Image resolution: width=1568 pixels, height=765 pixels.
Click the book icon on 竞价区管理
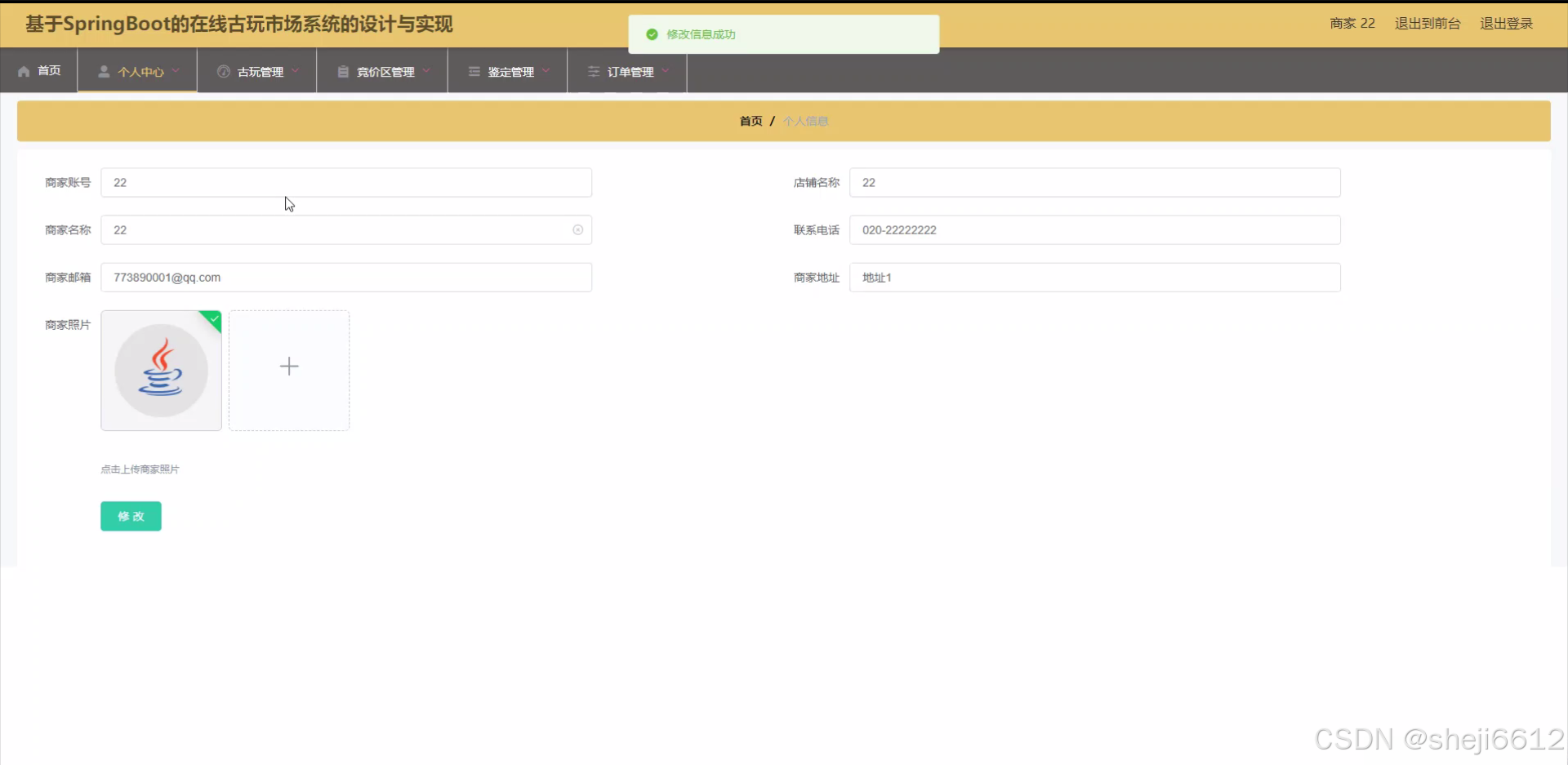[x=342, y=70]
